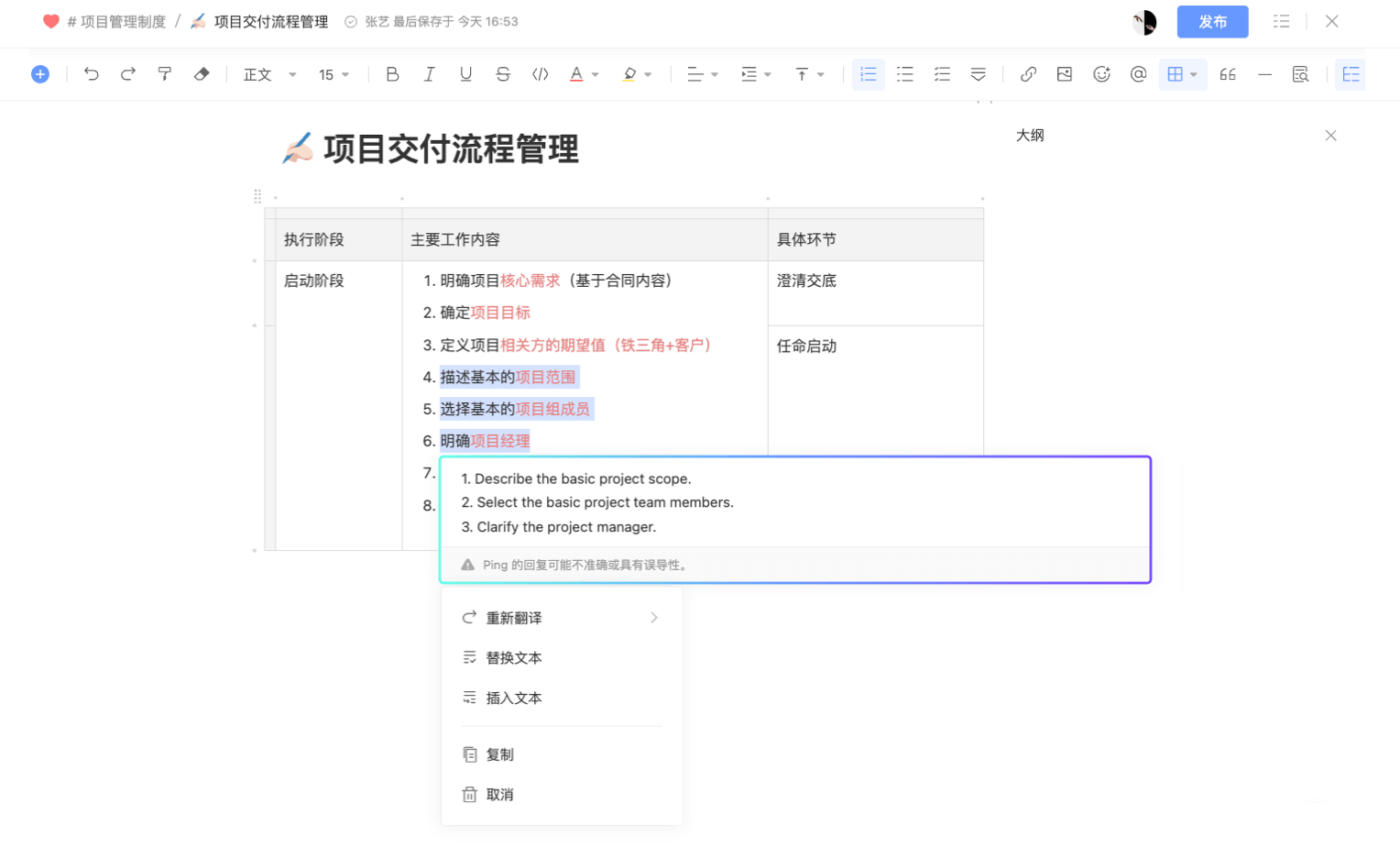Insert a hyperlink using link icon
This screenshot has width=1400, height=847.
[x=1028, y=74]
